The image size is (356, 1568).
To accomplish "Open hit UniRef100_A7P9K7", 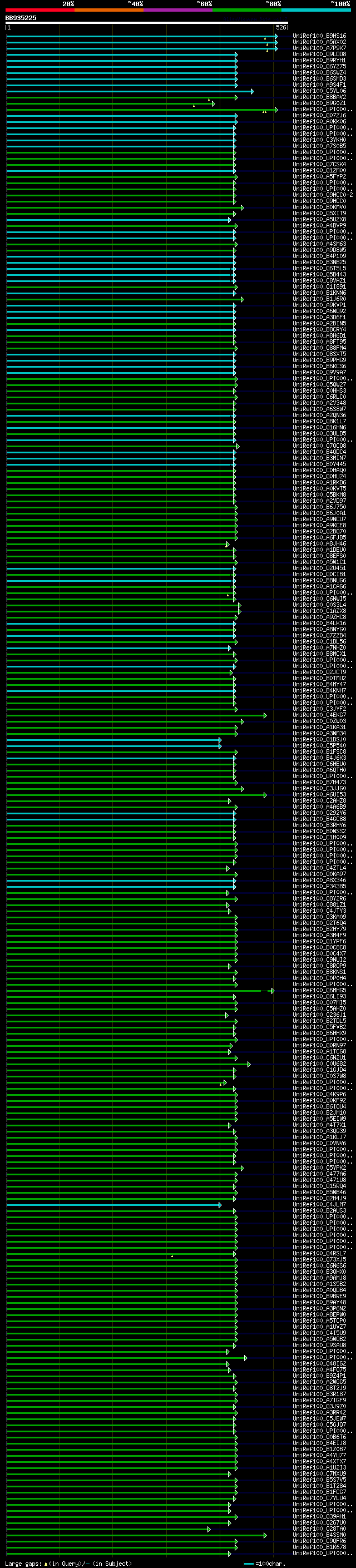I will tap(319, 48).
